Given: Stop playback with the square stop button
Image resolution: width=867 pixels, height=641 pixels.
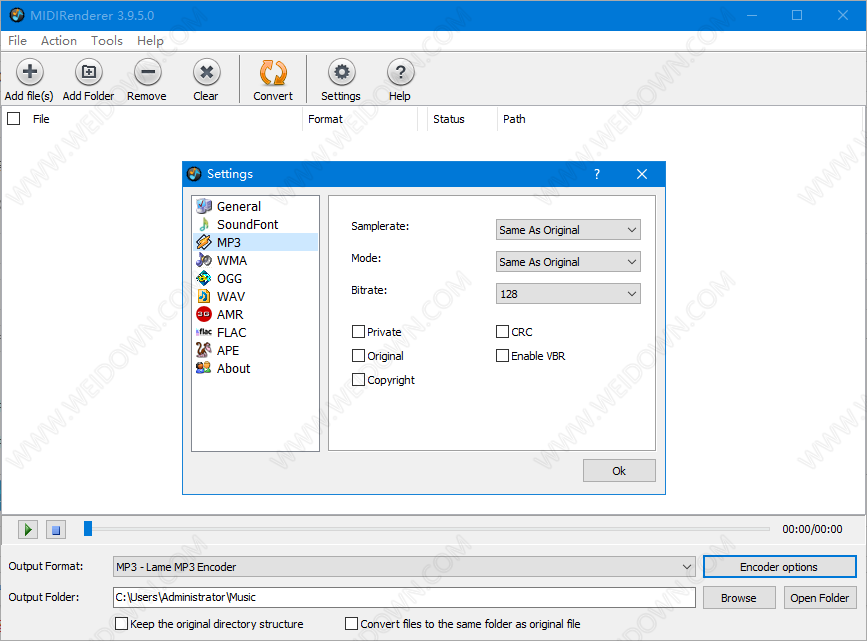Looking at the screenshot, I should pos(56,529).
